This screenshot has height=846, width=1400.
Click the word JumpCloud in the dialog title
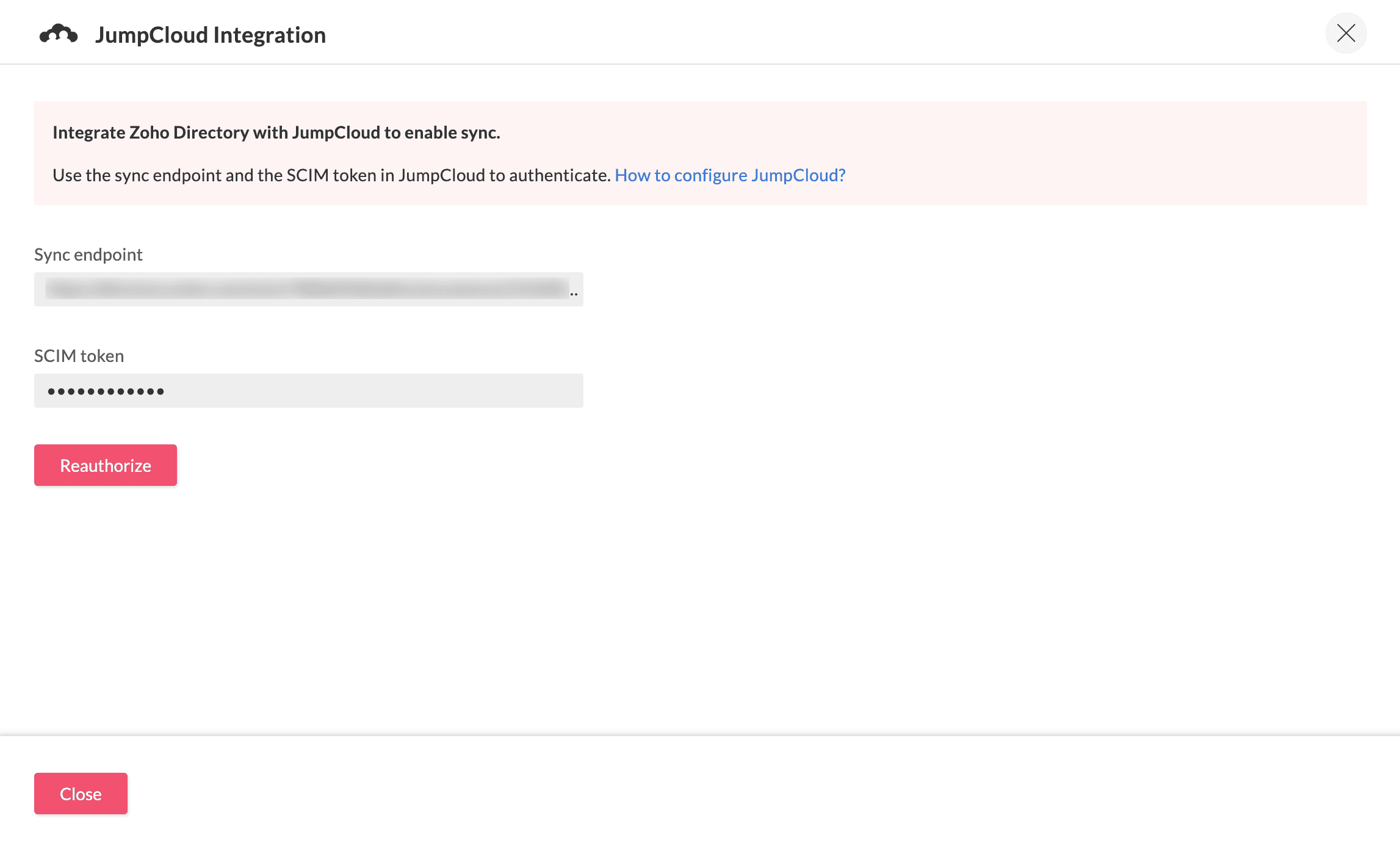(x=151, y=35)
